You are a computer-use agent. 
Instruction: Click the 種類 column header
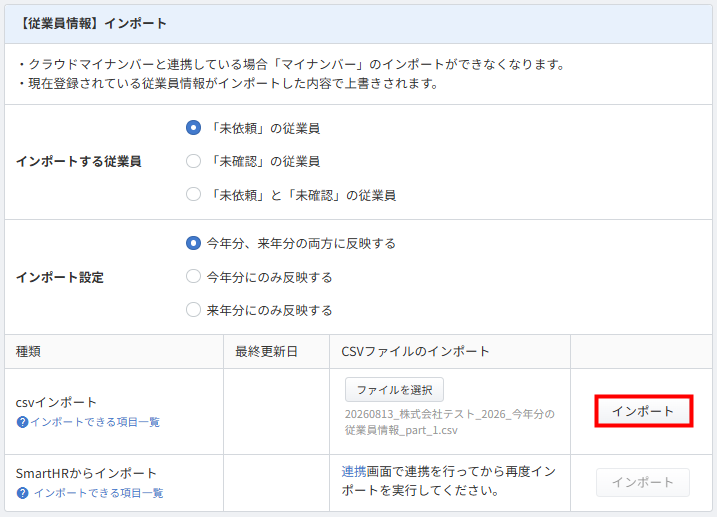[x=28, y=352]
